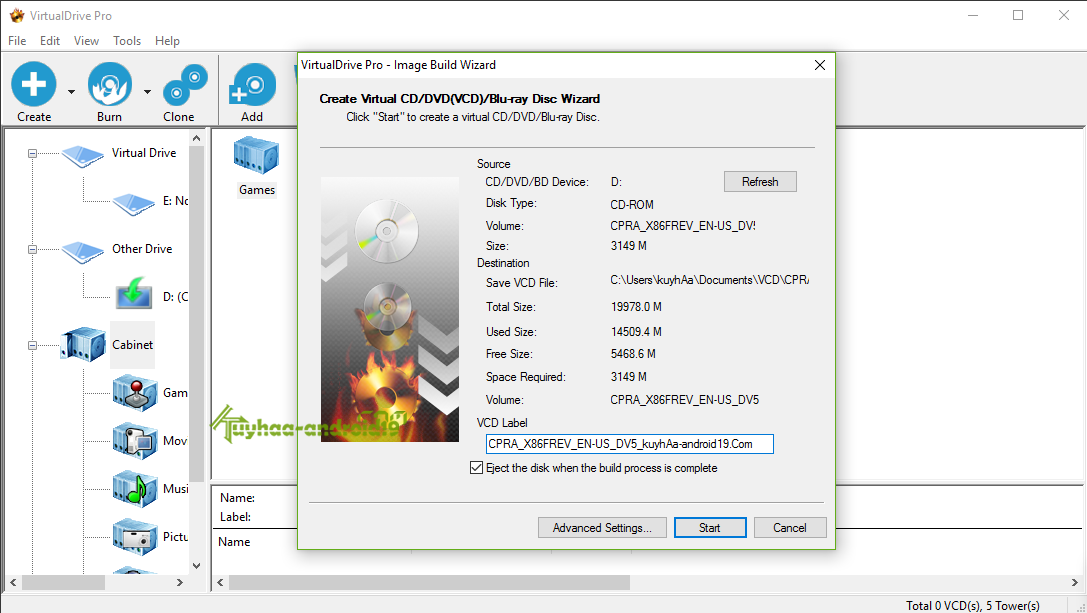Click Start to build the image
The height and width of the screenshot is (613, 1087).
pyautogui.click(x=710, y=528)
